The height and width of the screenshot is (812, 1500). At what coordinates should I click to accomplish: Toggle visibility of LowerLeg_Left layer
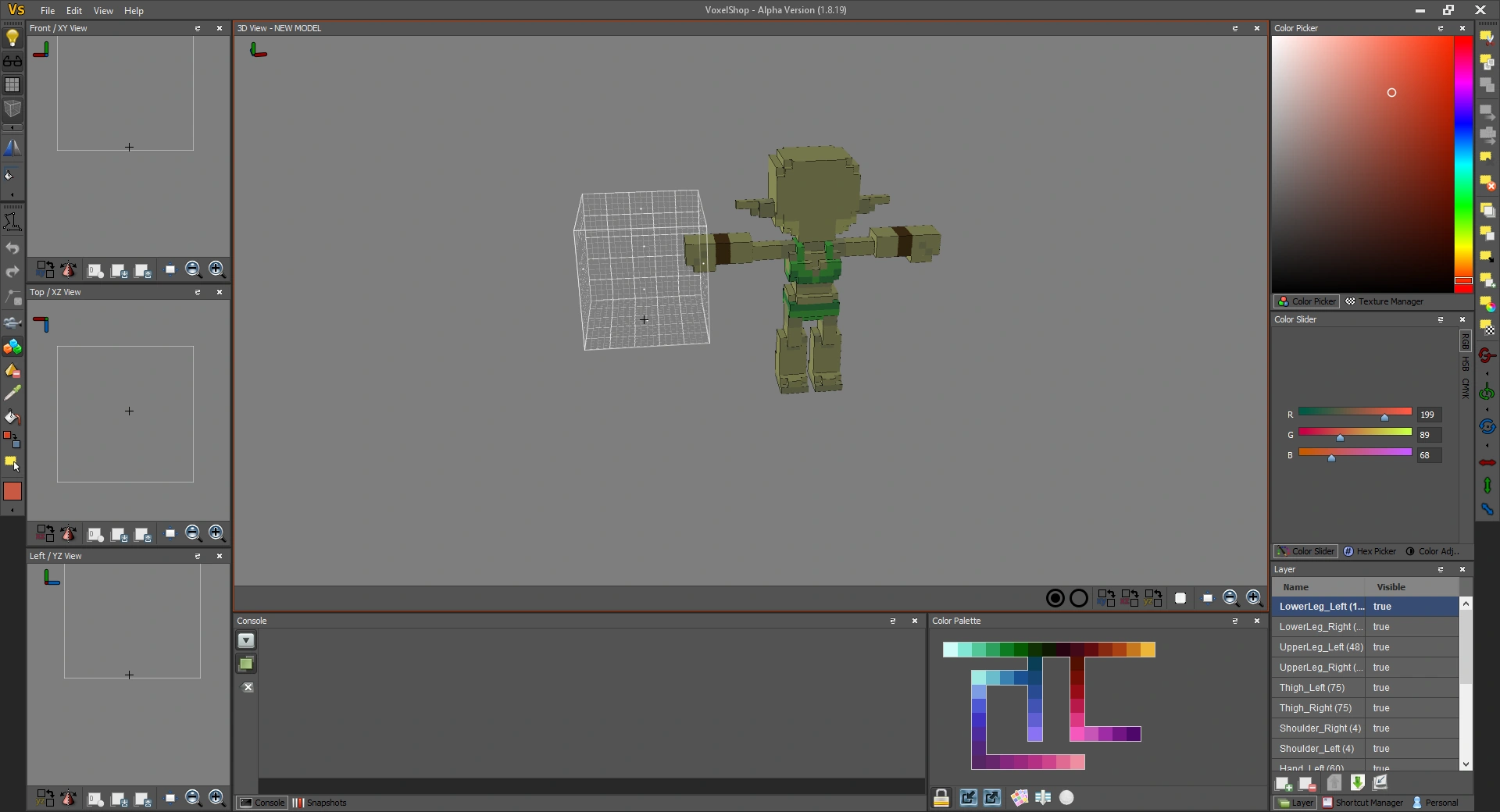tap(1412, 607)
